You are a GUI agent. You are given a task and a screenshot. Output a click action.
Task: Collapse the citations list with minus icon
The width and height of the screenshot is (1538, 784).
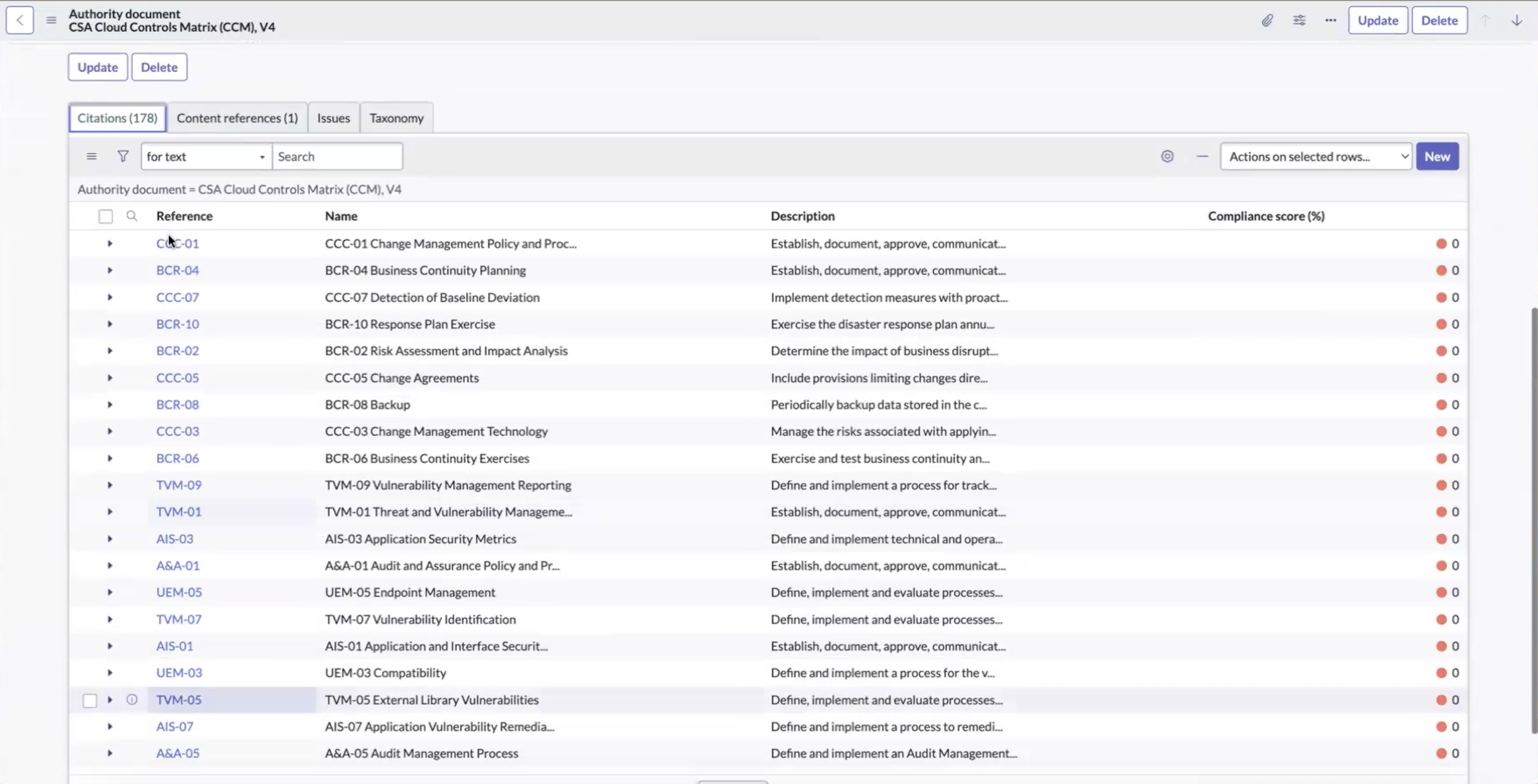1203,157
